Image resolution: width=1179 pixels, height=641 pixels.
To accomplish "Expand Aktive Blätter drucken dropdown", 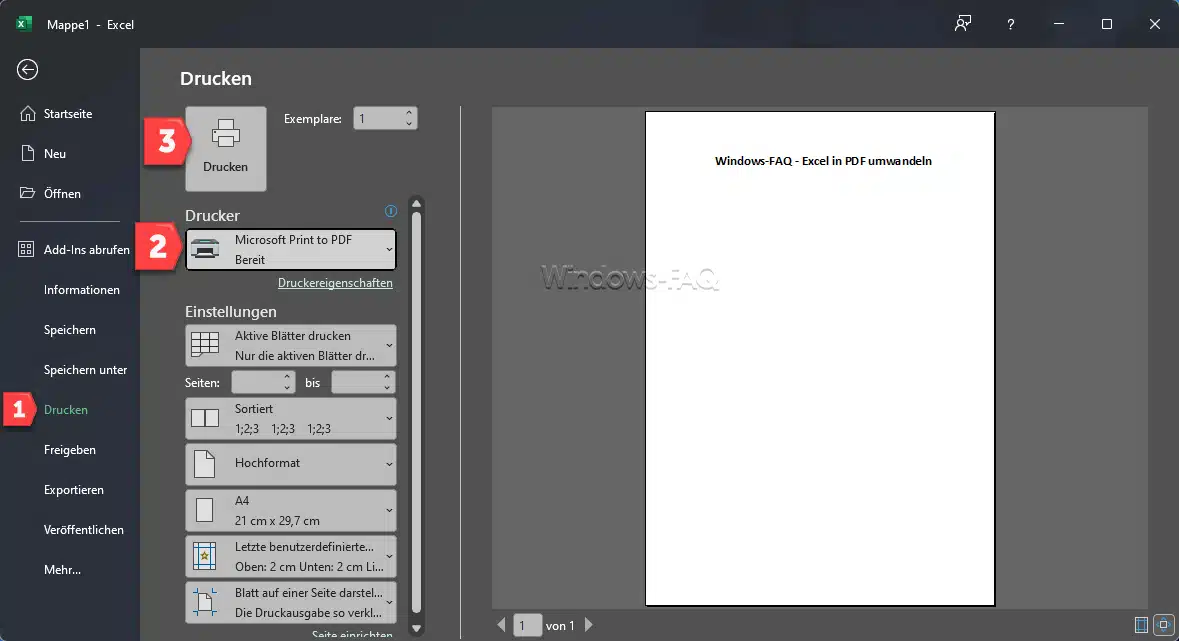I will click(291, 345).
